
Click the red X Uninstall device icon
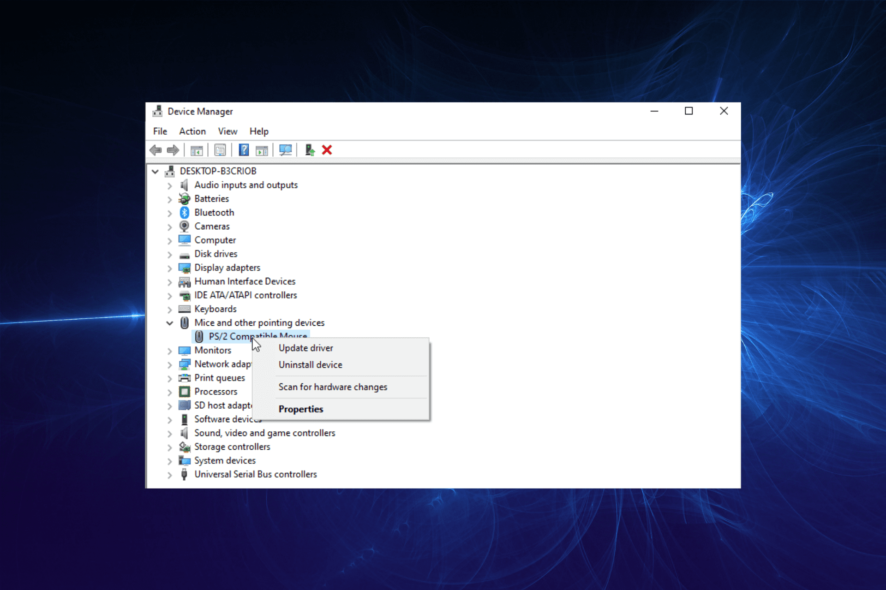(327, 150)
